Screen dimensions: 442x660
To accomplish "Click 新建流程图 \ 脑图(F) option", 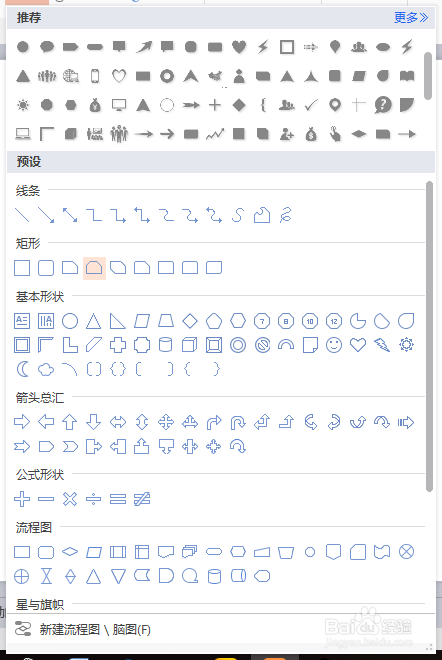I will (x=95, y=629).
